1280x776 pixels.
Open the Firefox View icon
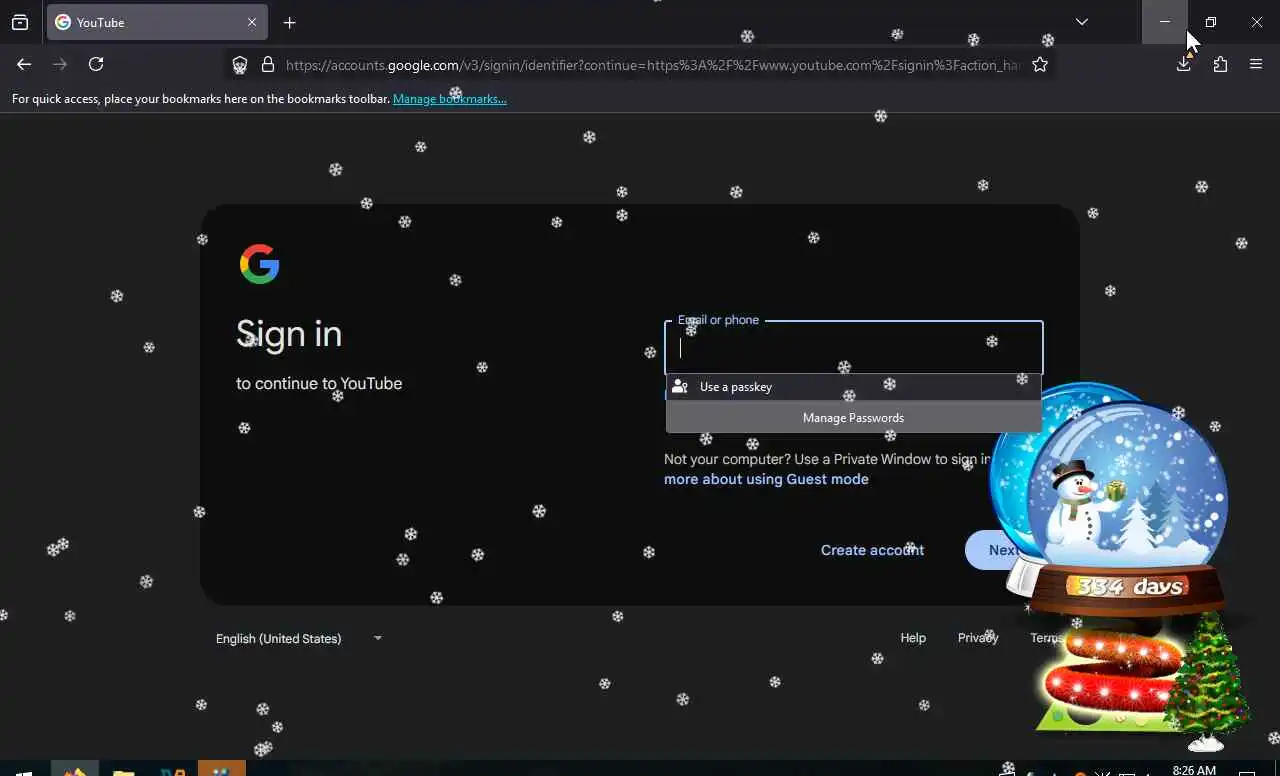pyautogui.click(x=20, y=22)
